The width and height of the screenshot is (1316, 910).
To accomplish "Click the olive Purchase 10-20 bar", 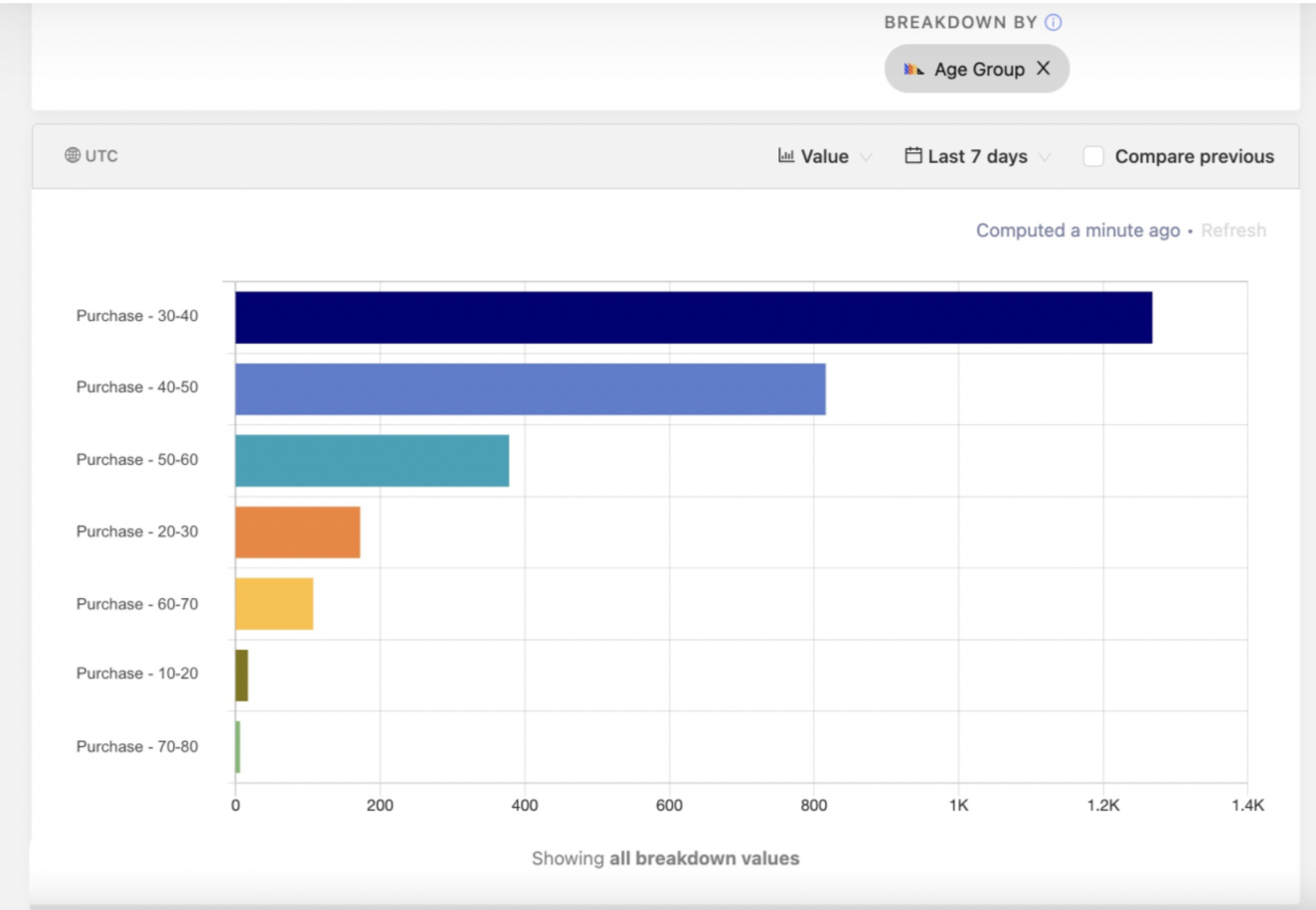I will point(242,676).
